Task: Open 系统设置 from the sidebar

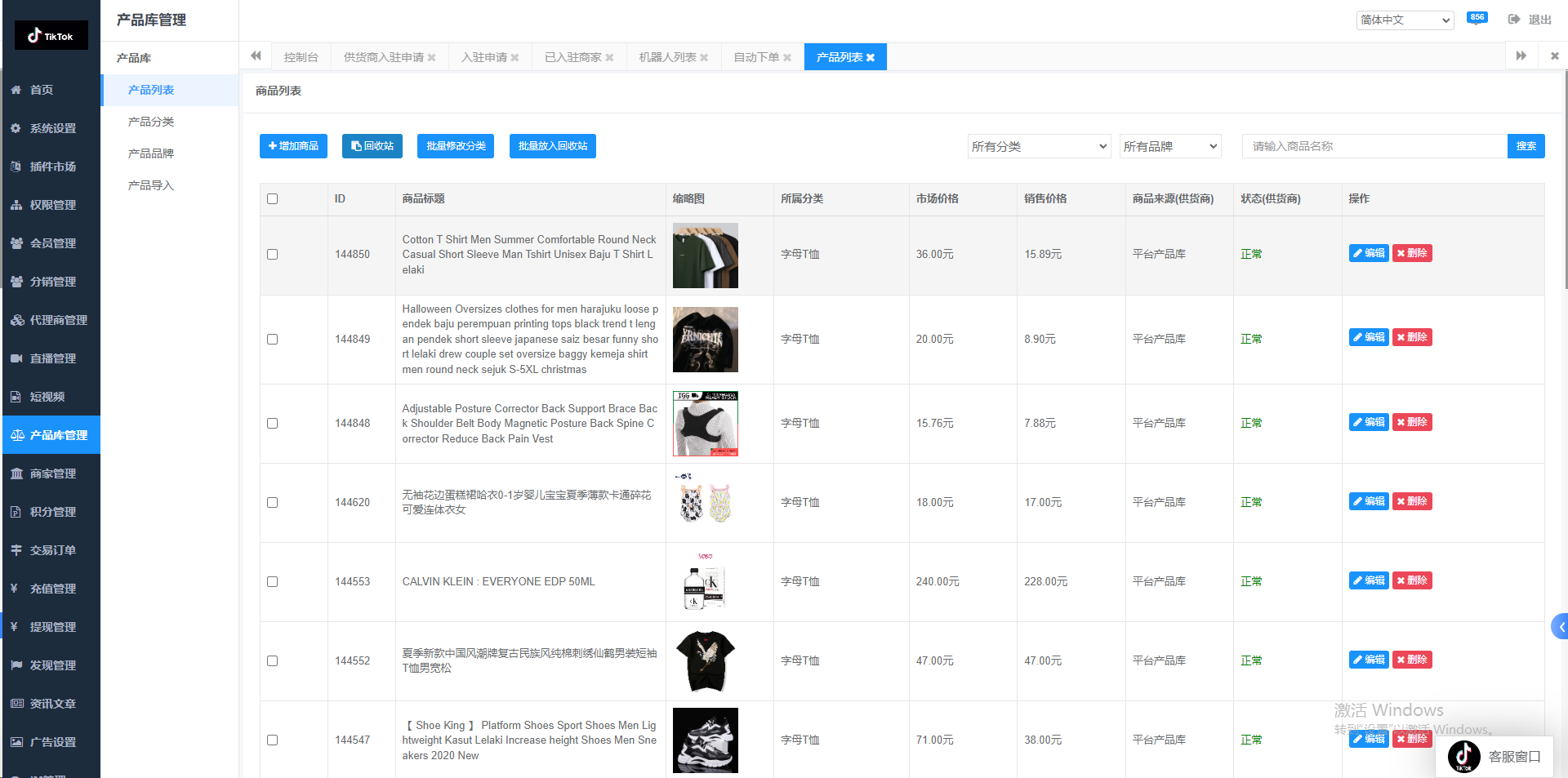Action: point(52,128)
